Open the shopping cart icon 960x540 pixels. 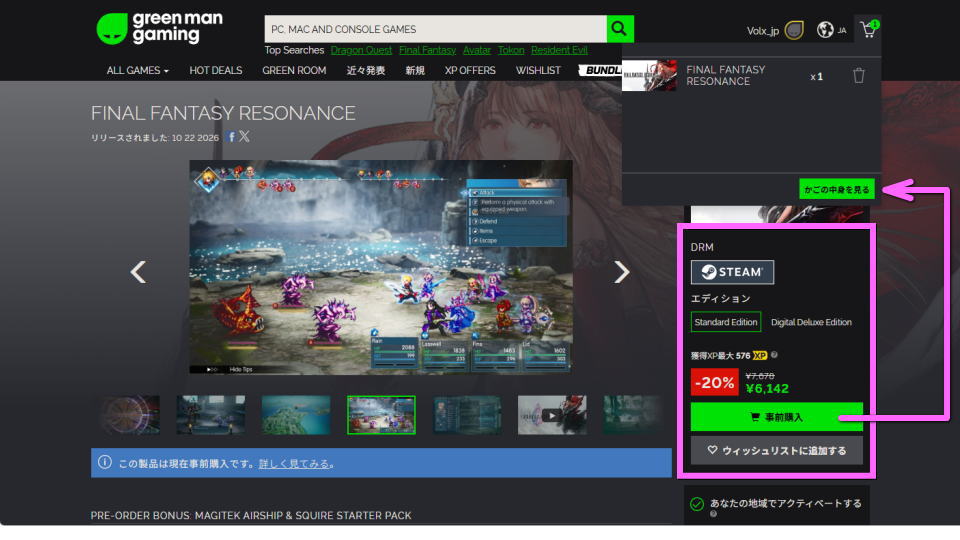click(x=869, y=29)
